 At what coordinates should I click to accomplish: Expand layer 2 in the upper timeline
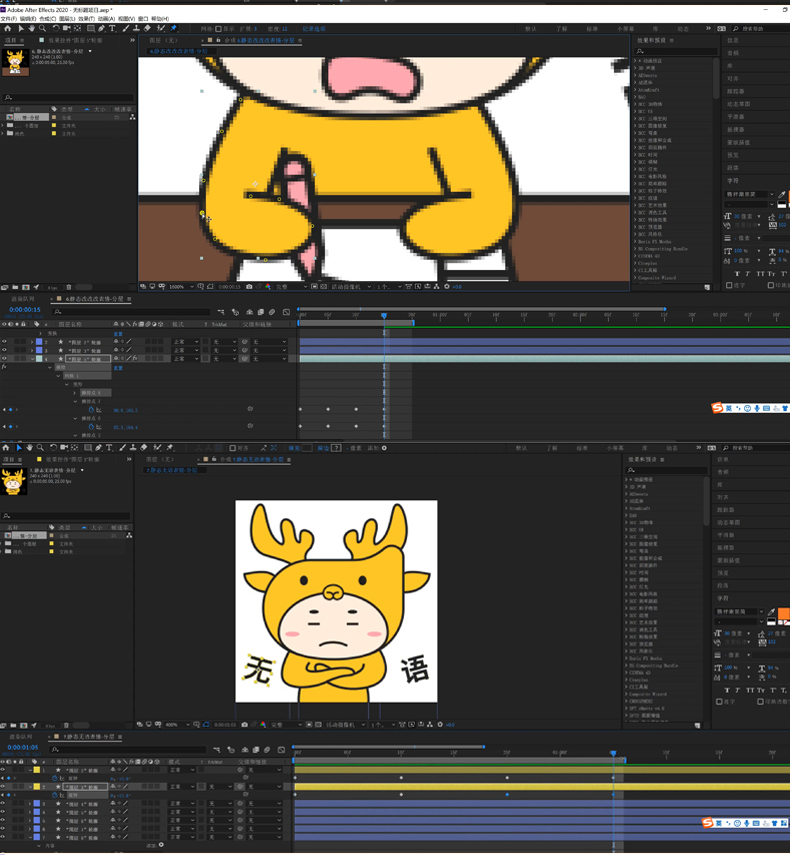click(32, 342)
